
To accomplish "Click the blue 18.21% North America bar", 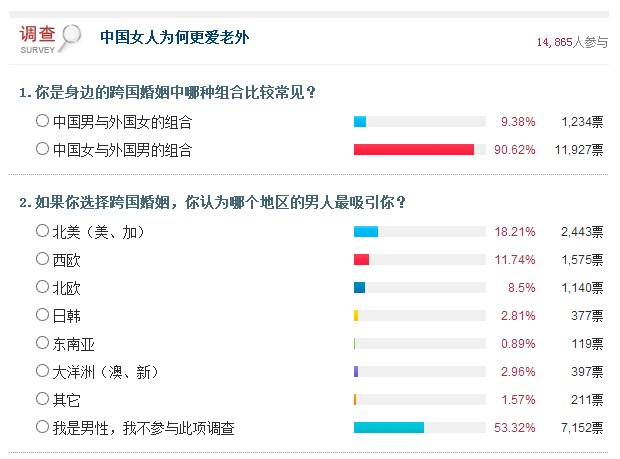I will 366,231.
